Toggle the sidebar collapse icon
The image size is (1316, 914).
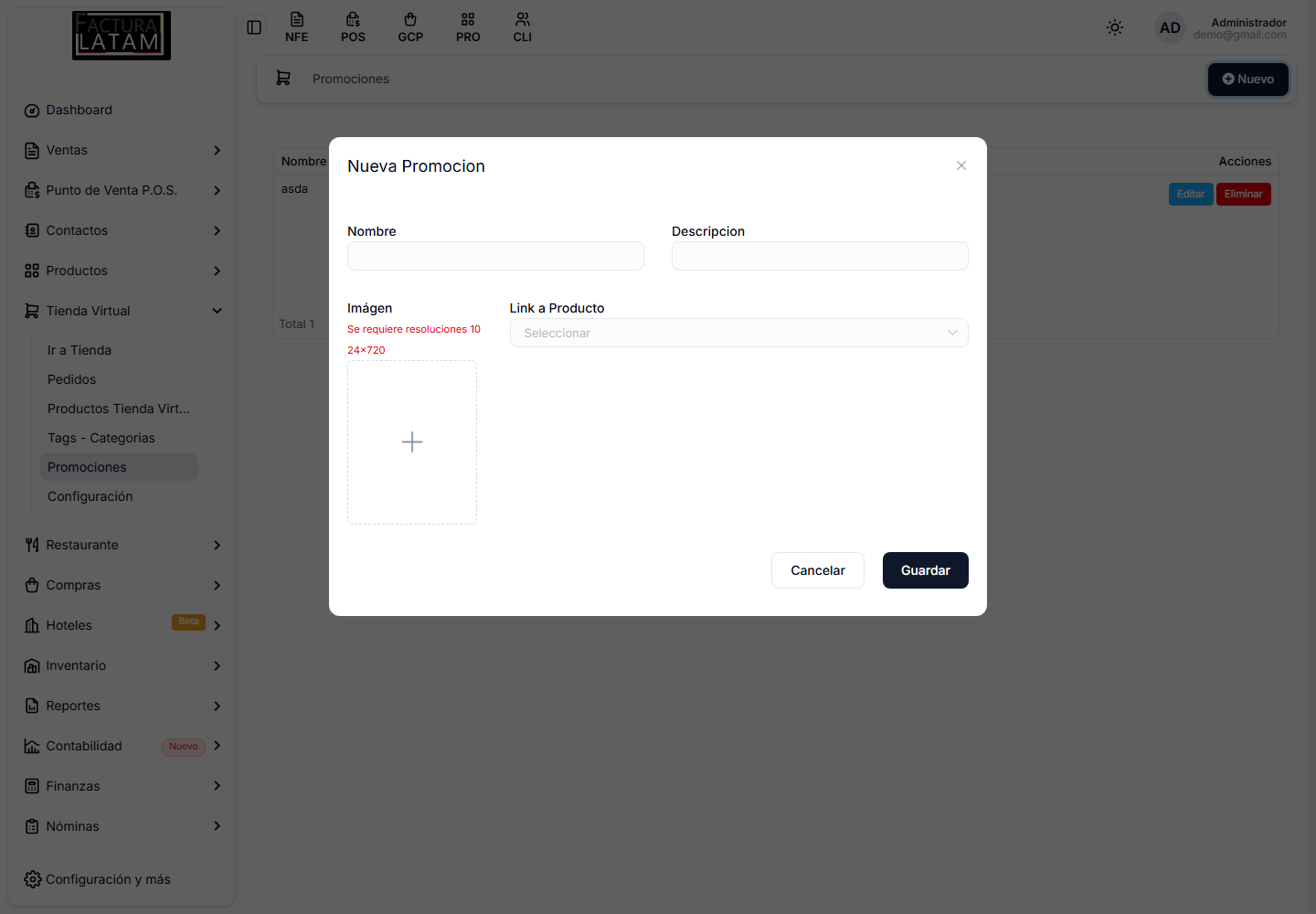click(x=254, y=27)
